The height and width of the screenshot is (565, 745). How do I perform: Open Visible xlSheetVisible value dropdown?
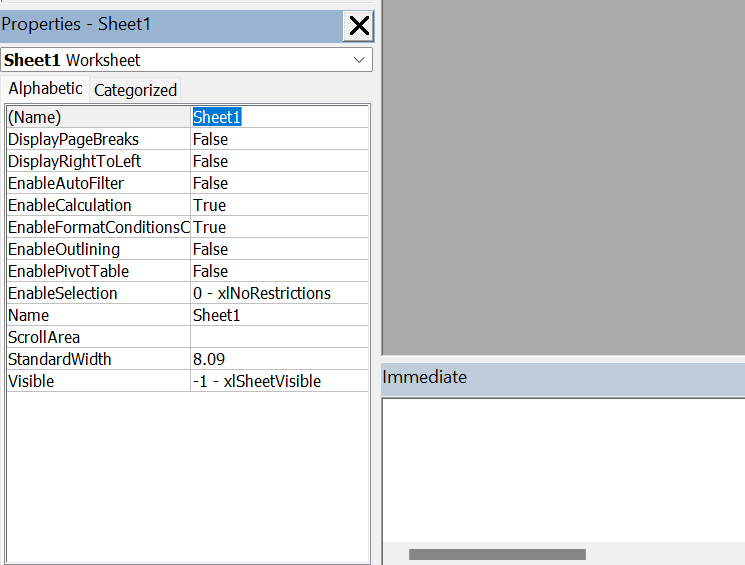(279, 381)
